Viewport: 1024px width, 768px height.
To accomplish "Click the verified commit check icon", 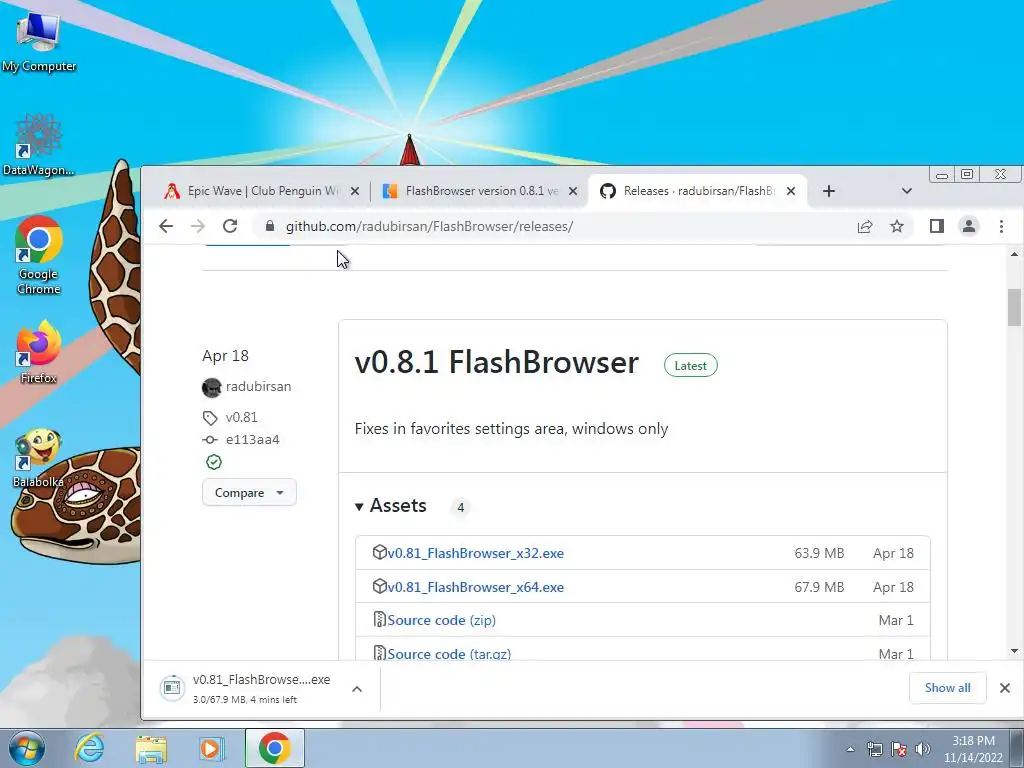I will (x=214, y=462).
